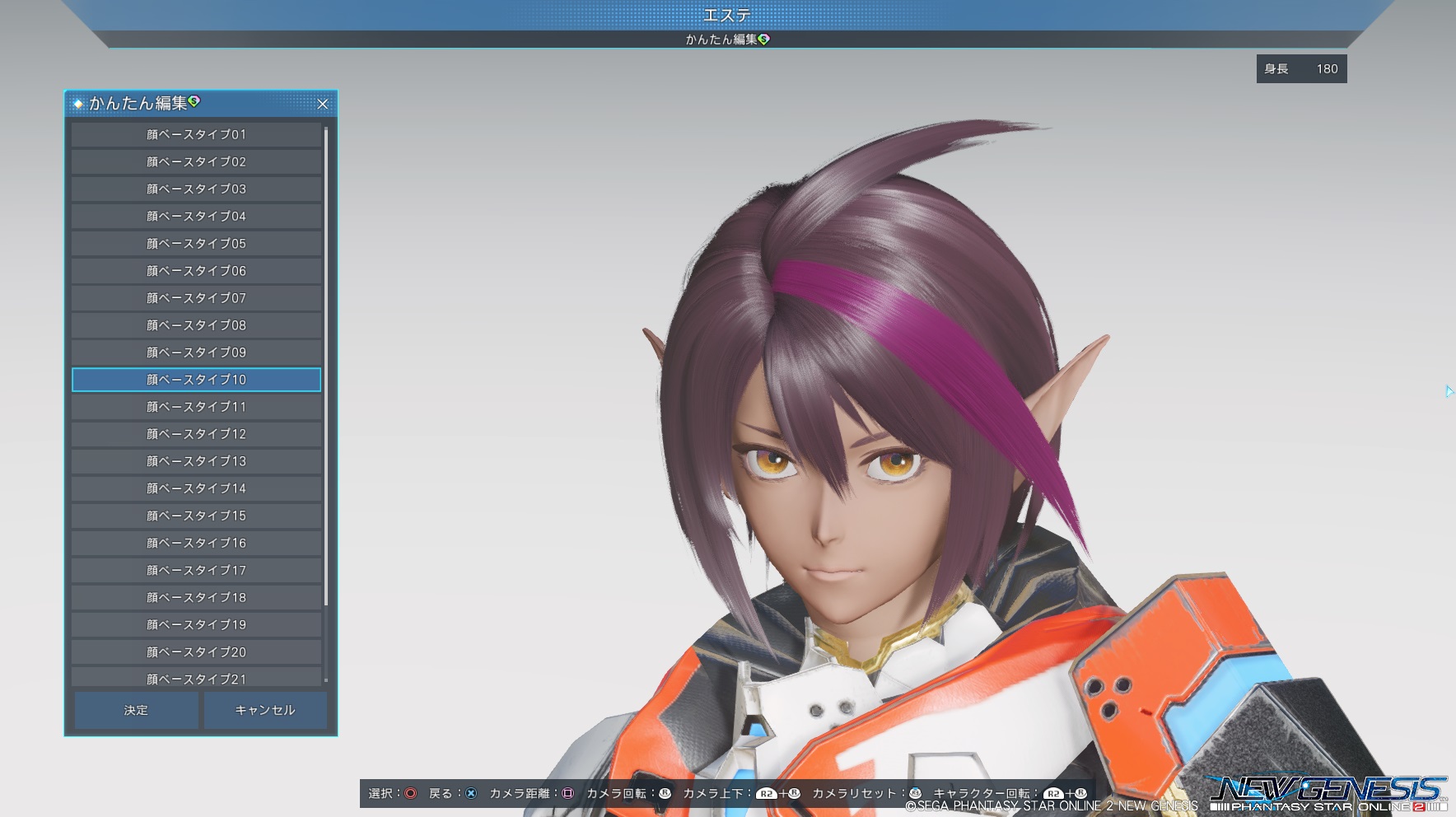The height and width of the screenshot is (817, 1456).
Task: Click the R2 icon beside カメラ上下
Action: point(767,794)
